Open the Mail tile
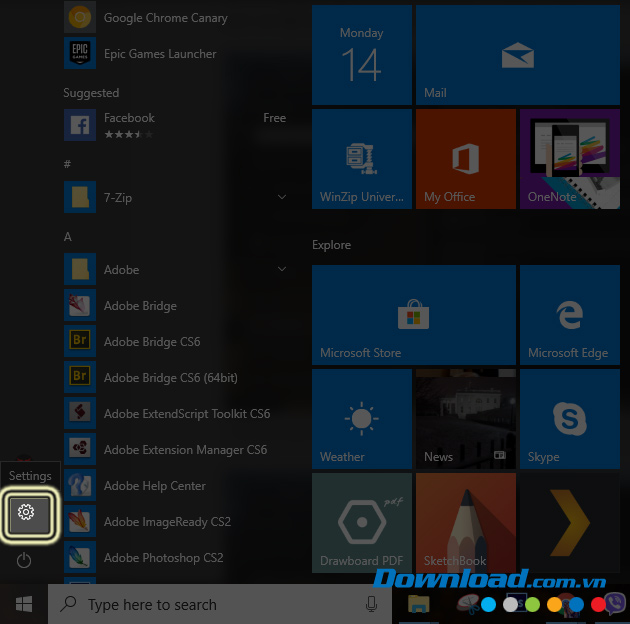 coord(518,55)
